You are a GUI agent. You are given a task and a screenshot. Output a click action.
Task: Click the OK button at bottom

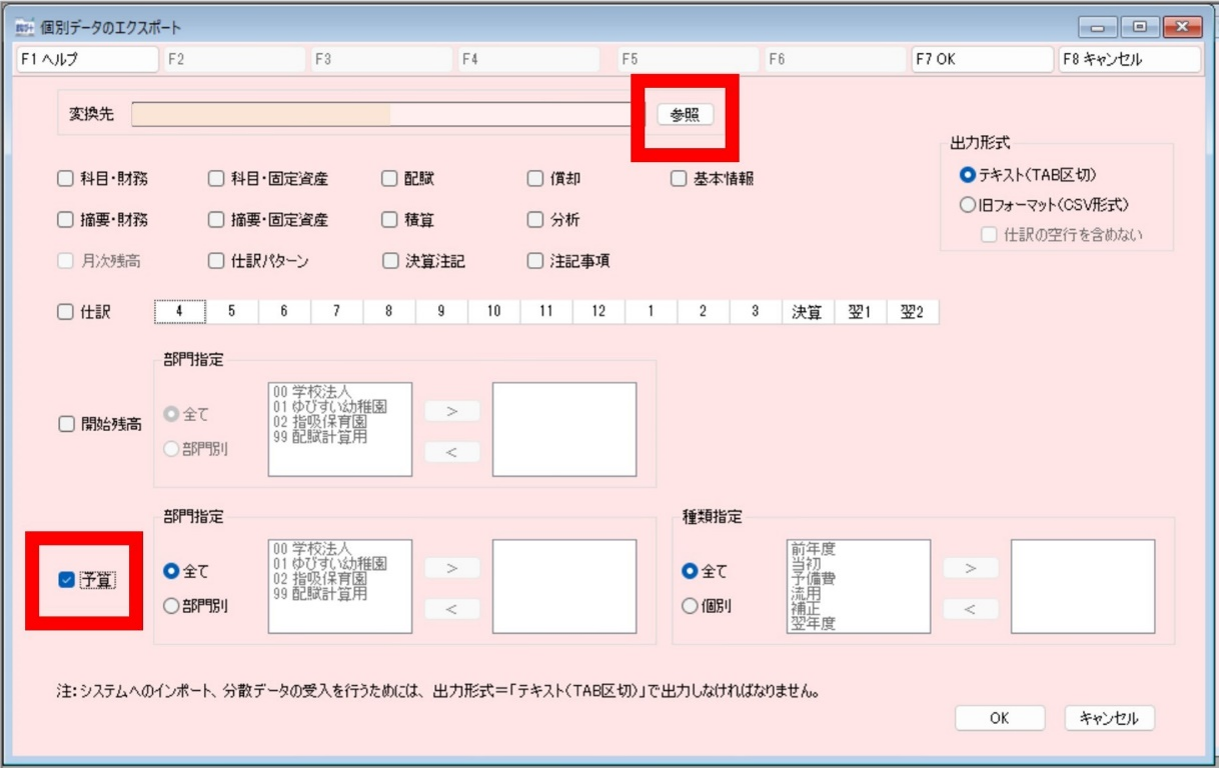point(999,718)
